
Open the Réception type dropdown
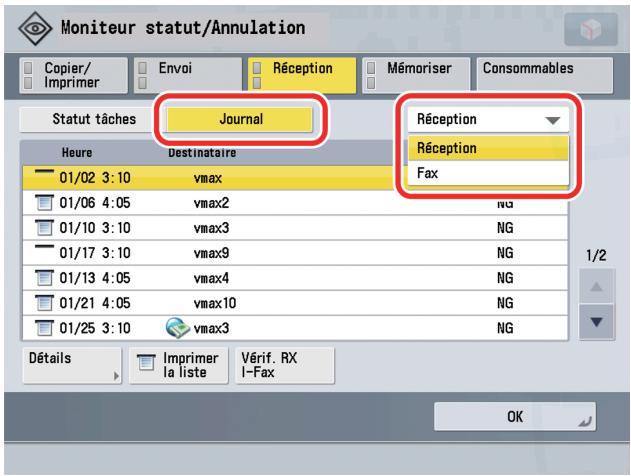(x=488, y=120)
